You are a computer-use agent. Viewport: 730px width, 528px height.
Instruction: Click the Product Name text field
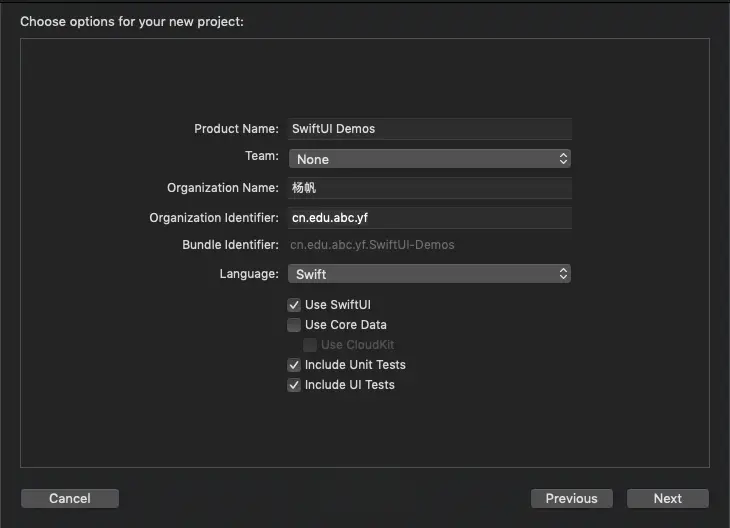429,129
